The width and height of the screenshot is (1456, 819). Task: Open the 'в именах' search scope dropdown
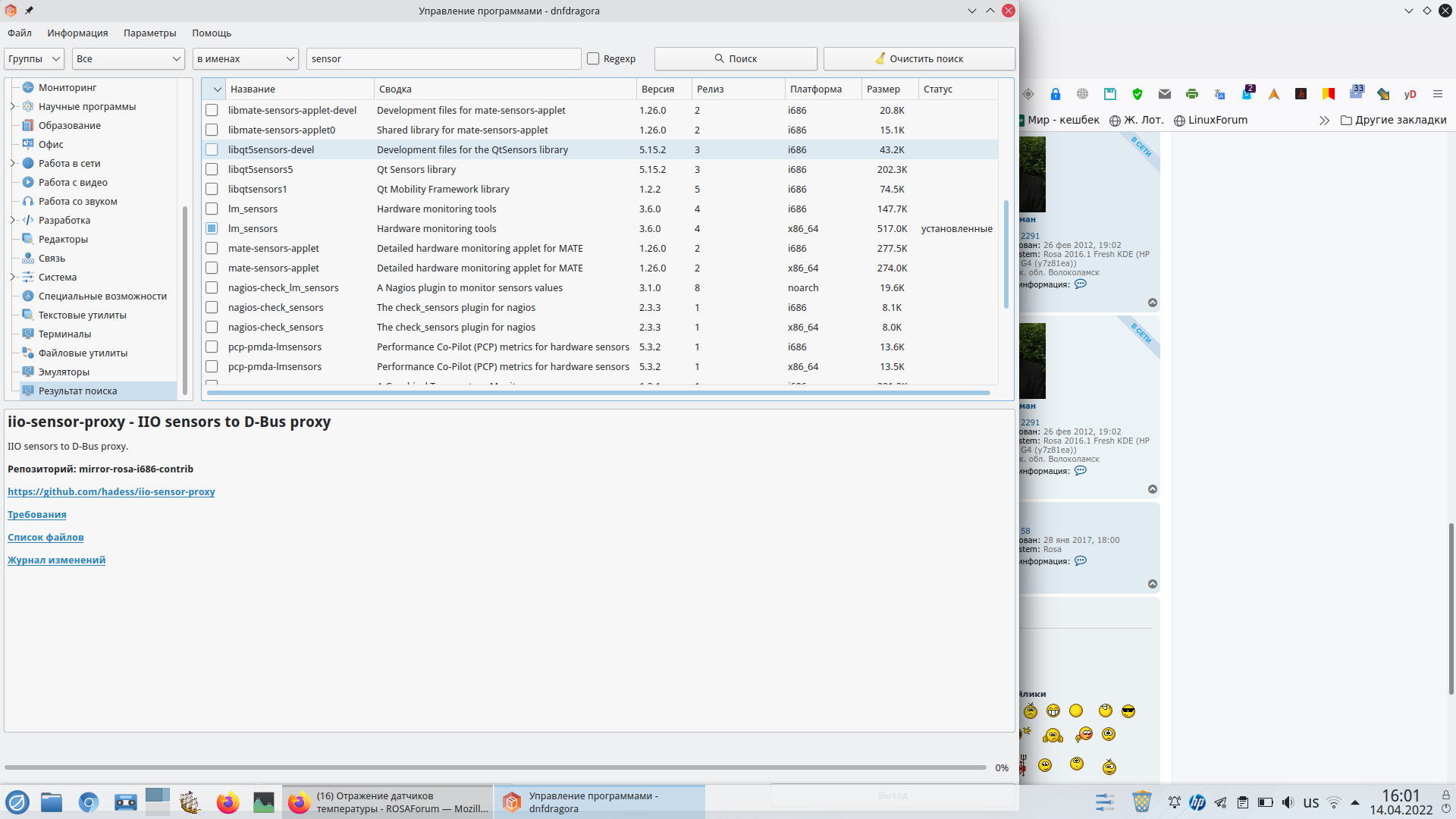[246, 58]
